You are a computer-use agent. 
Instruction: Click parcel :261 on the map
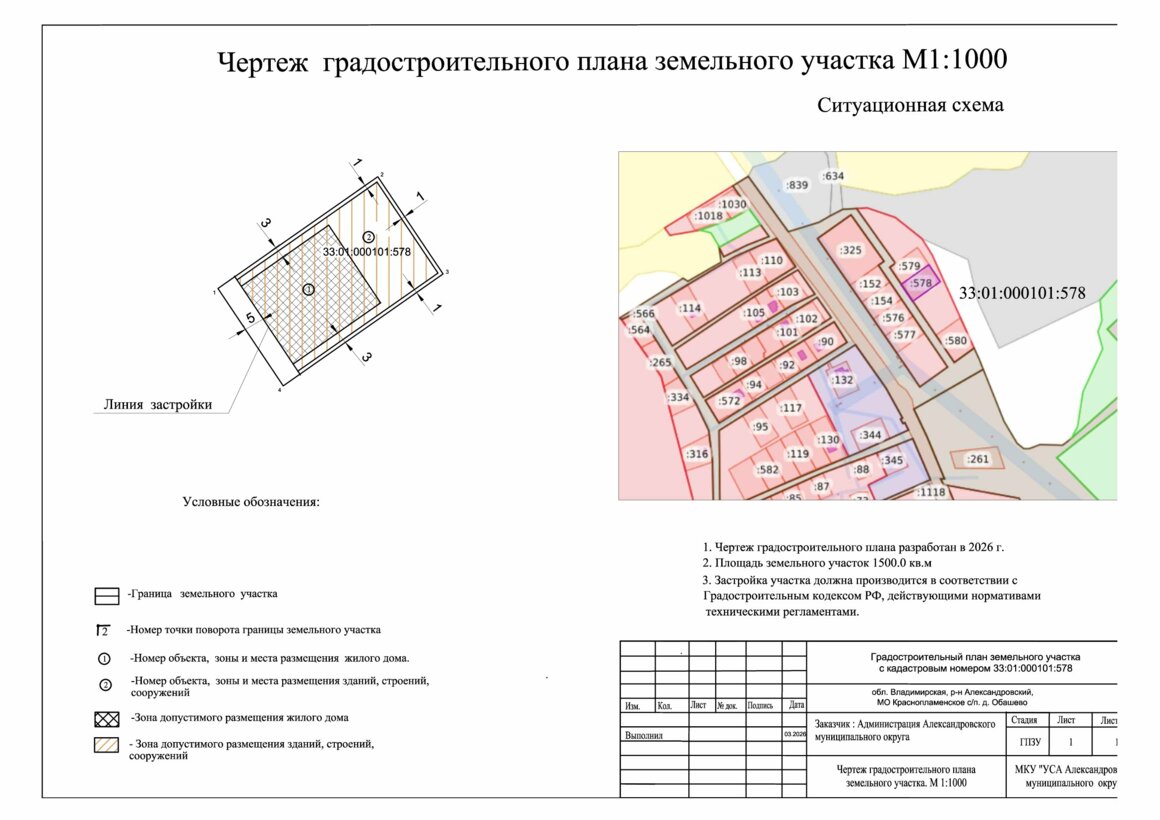pos(976,459)
